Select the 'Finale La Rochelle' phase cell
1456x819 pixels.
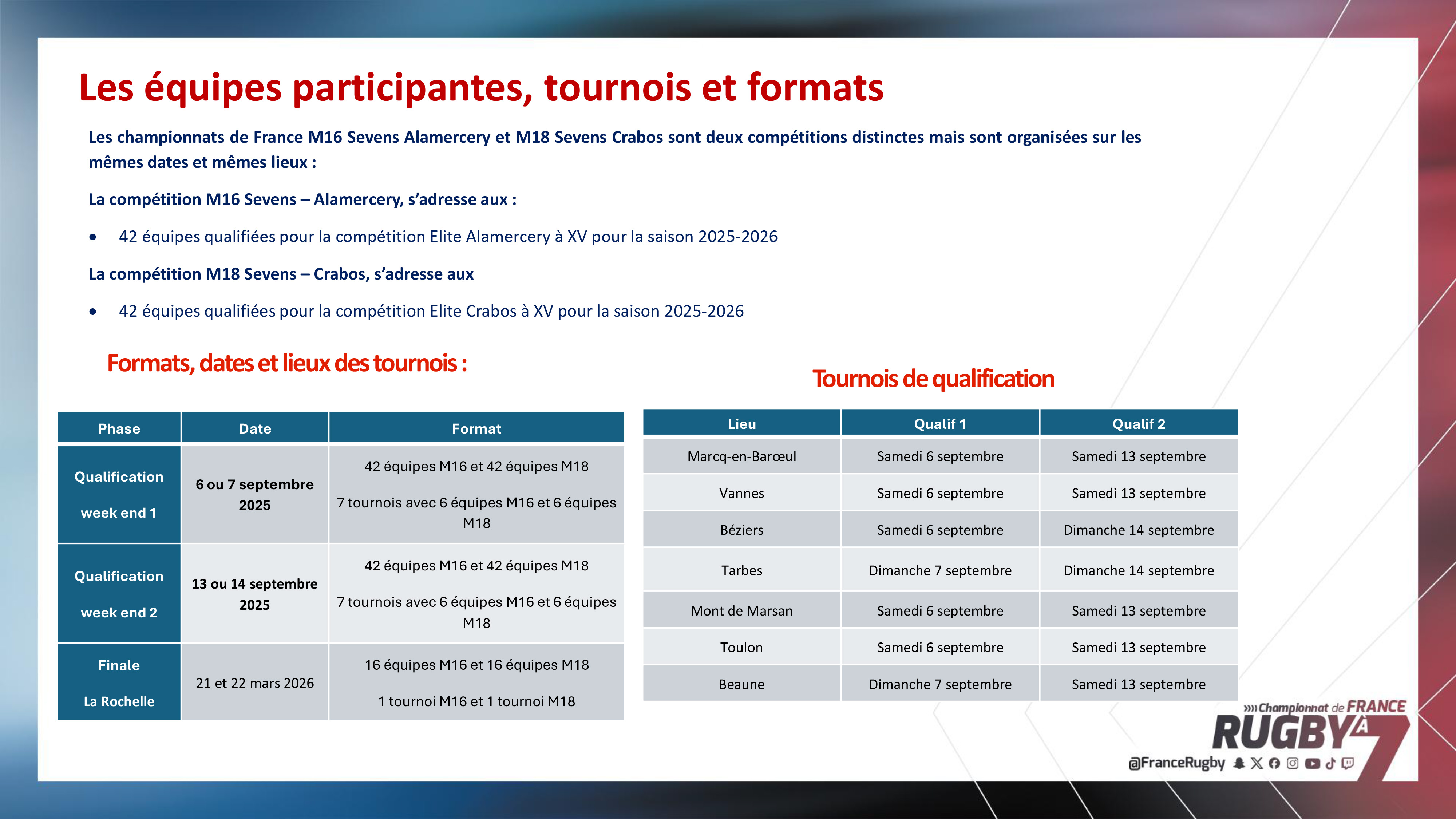119,682
